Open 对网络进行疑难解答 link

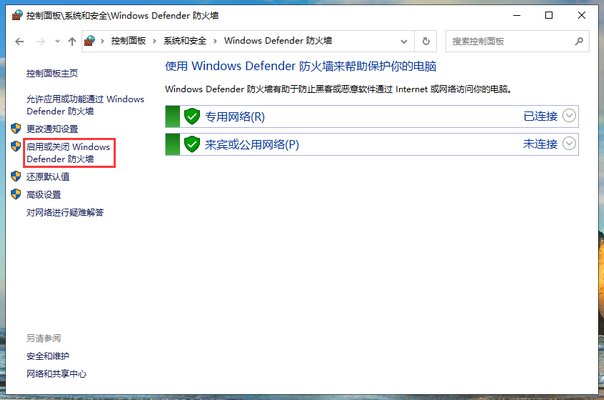click(x=65, y=212)
